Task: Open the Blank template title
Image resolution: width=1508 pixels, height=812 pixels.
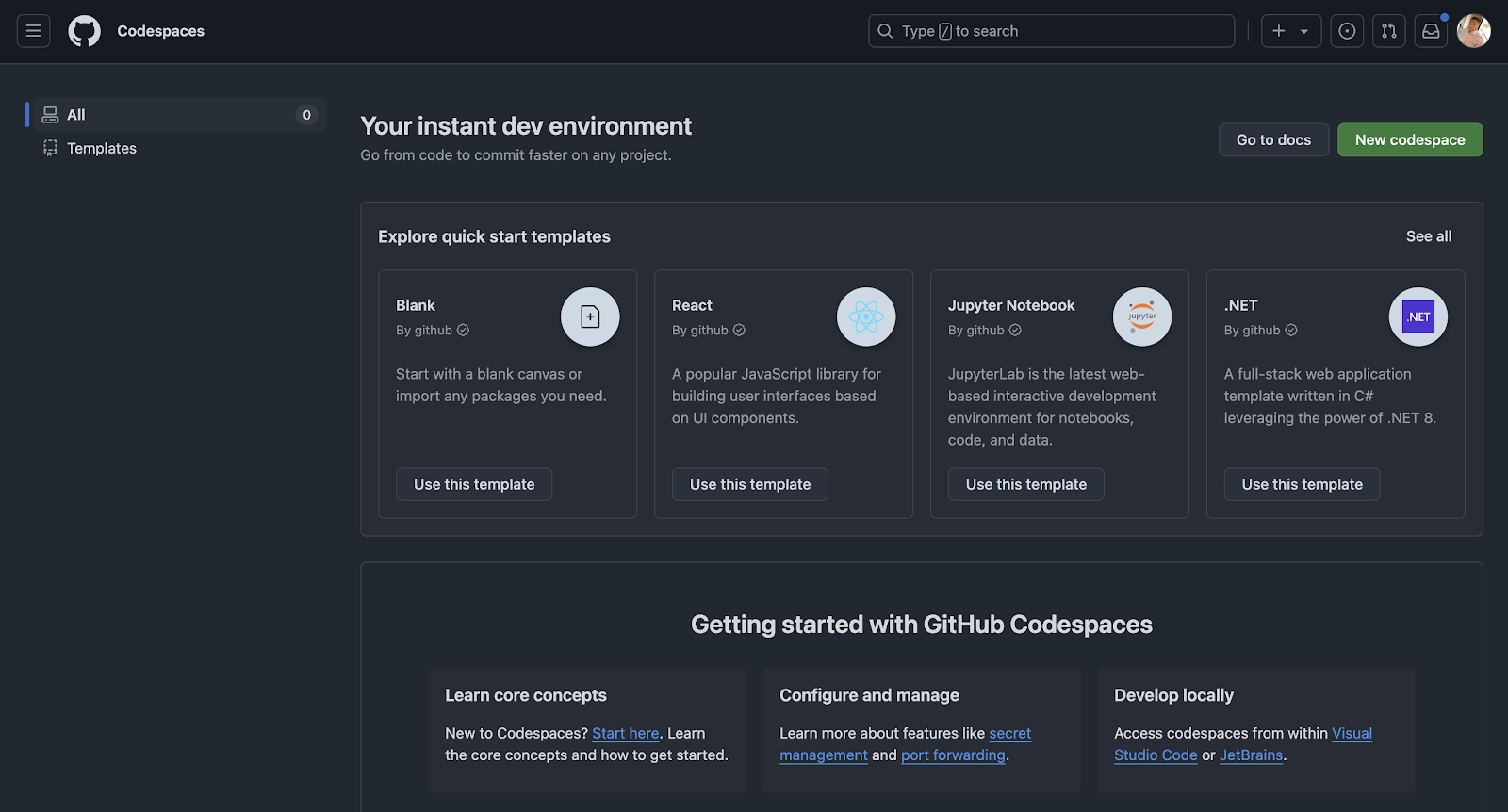Action: coord(416,305)
